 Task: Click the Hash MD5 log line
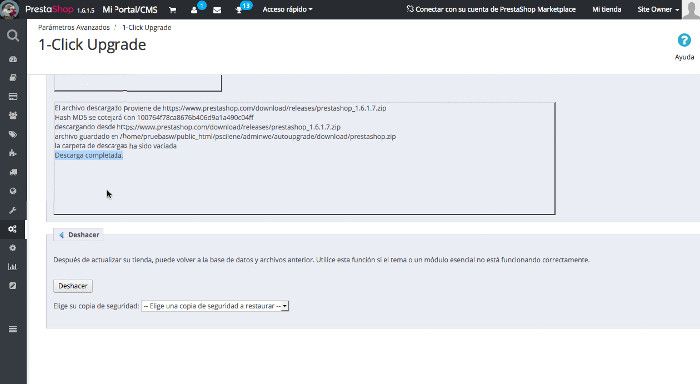pyautogui.click(x=154, y=117)
